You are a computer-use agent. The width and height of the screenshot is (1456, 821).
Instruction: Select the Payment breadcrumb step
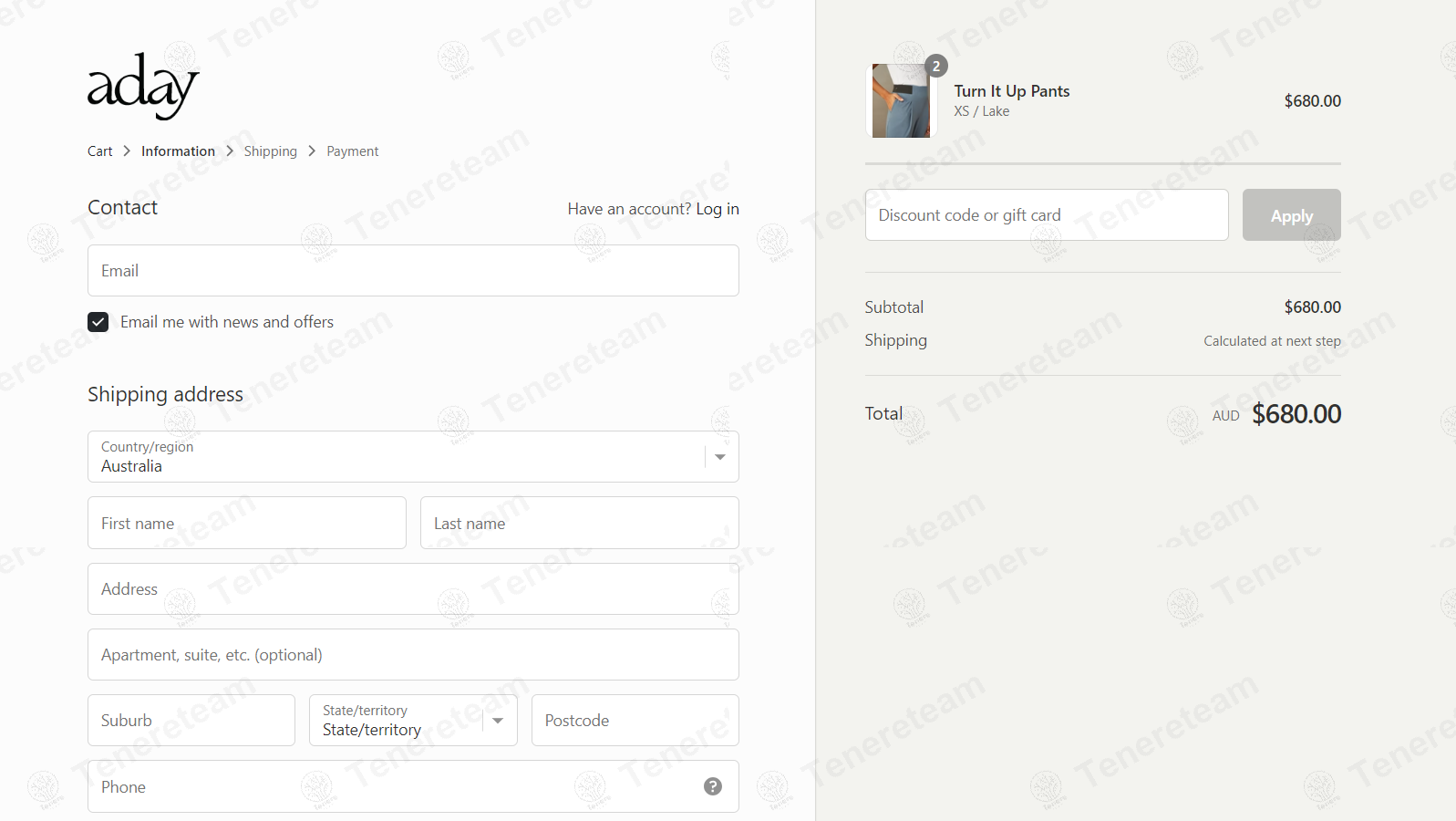tap(353, 151)
